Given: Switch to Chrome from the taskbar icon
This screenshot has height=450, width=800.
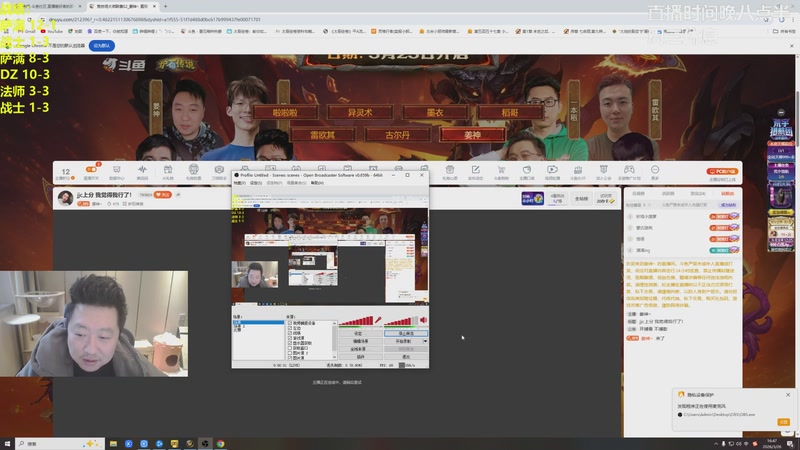Looking at the screenshot, I should pos(220,444).
